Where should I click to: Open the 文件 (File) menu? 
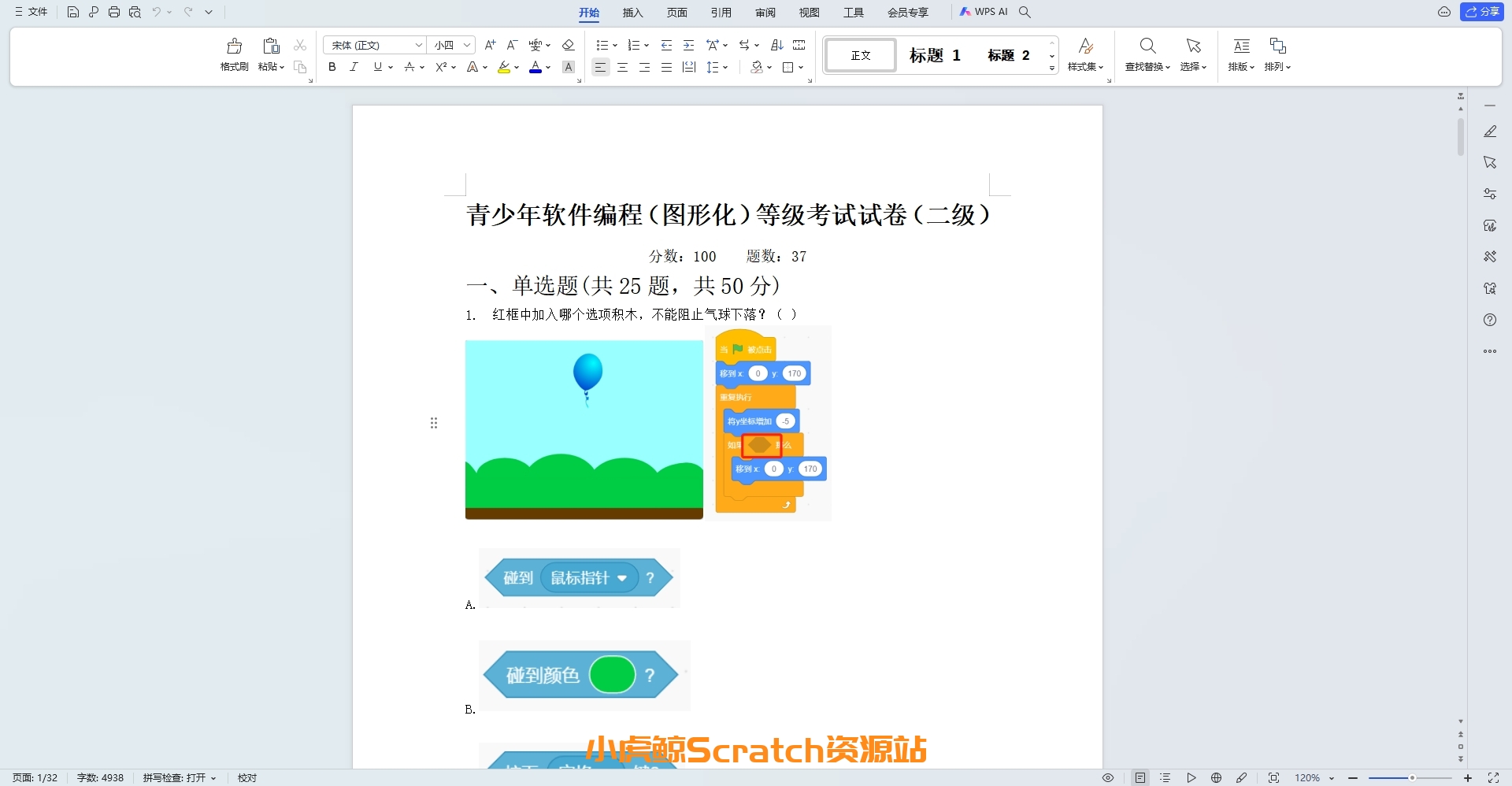[x=31, y=12]
